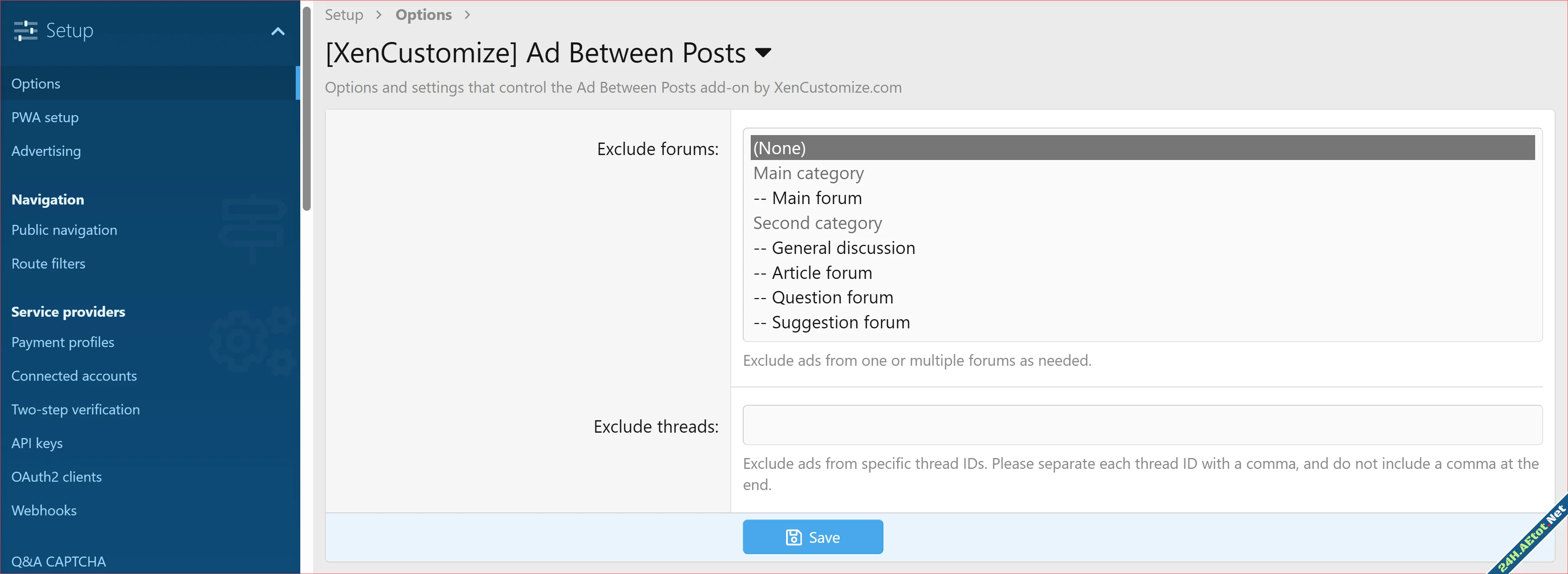Viewport: 1568px width, 574px height.
Task: Expand the breadcrumb arrow after Options
Action: coord(467,15)
